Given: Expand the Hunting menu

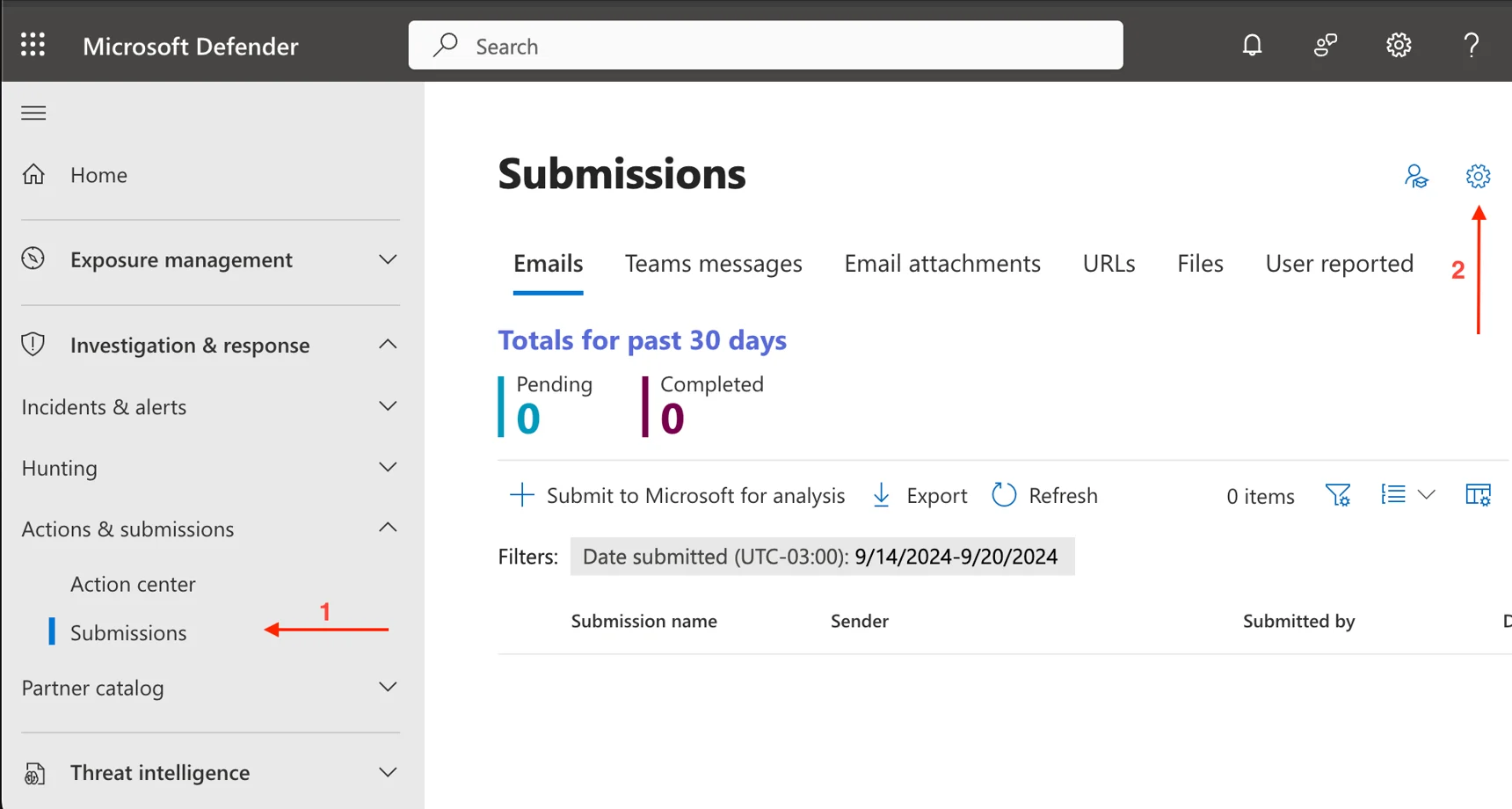Looking at the screenshot, I should [387, 468].
